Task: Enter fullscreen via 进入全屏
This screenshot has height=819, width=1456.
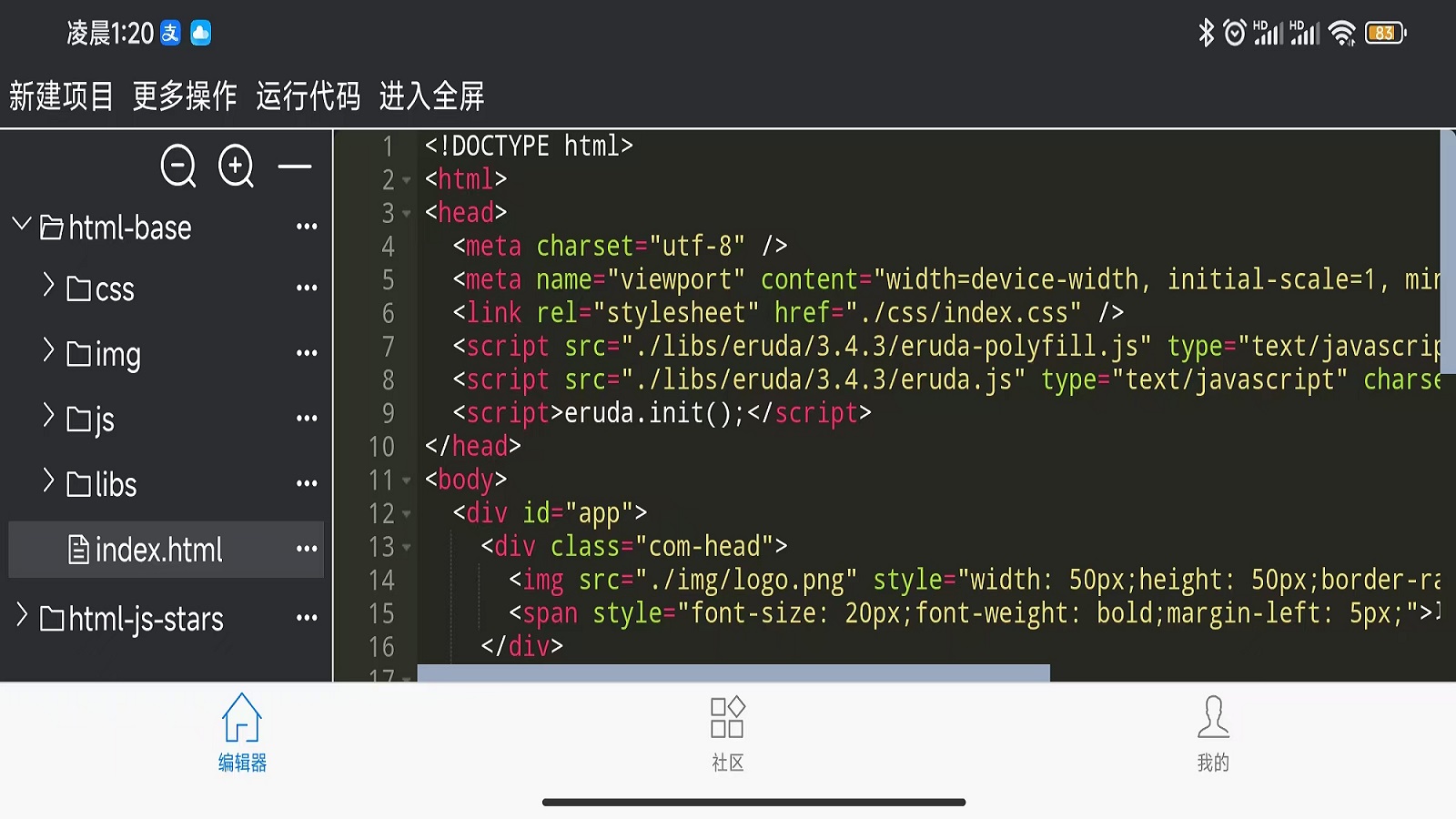Action: click(432, 96)
